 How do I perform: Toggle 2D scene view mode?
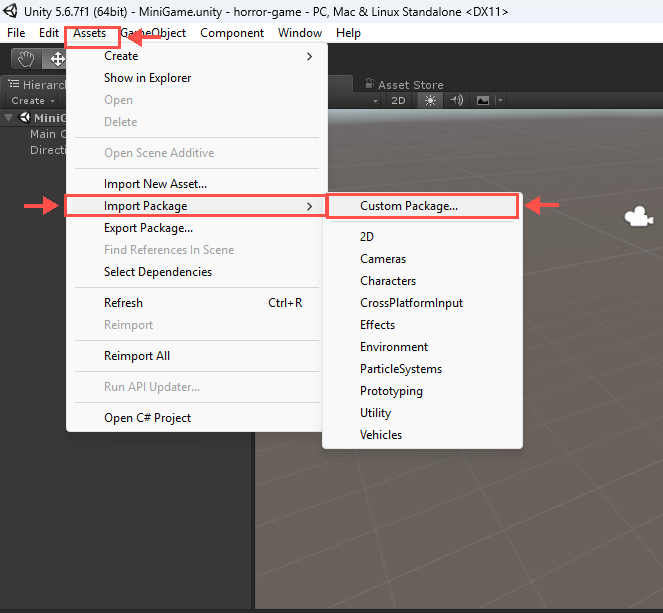(x=398, y=101)
